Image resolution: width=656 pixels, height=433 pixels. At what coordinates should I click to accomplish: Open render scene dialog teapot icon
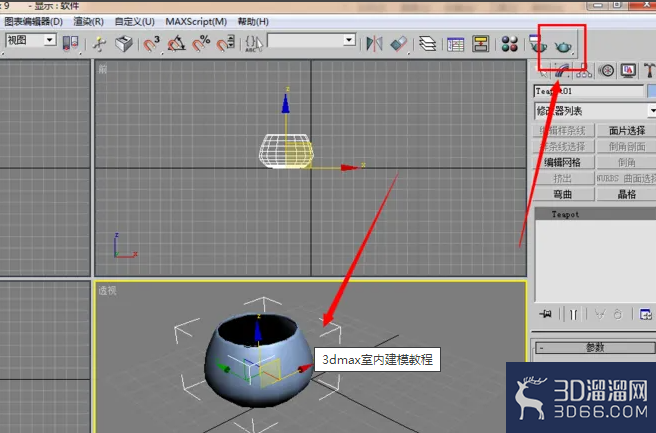click(538, 44)
